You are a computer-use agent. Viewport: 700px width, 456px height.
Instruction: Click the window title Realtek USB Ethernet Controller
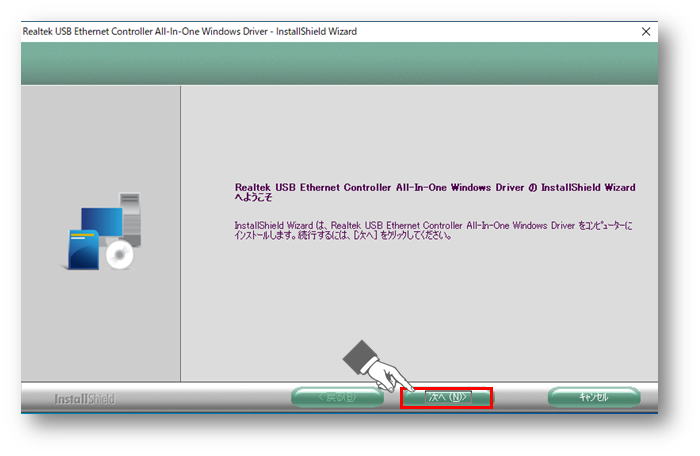tap(190, 32)
